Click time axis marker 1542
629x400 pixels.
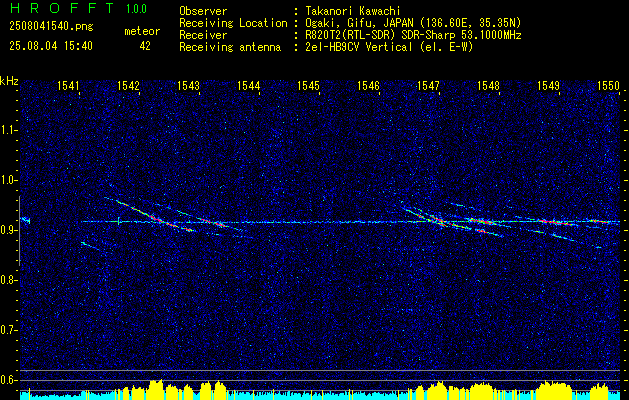(128, 85)
